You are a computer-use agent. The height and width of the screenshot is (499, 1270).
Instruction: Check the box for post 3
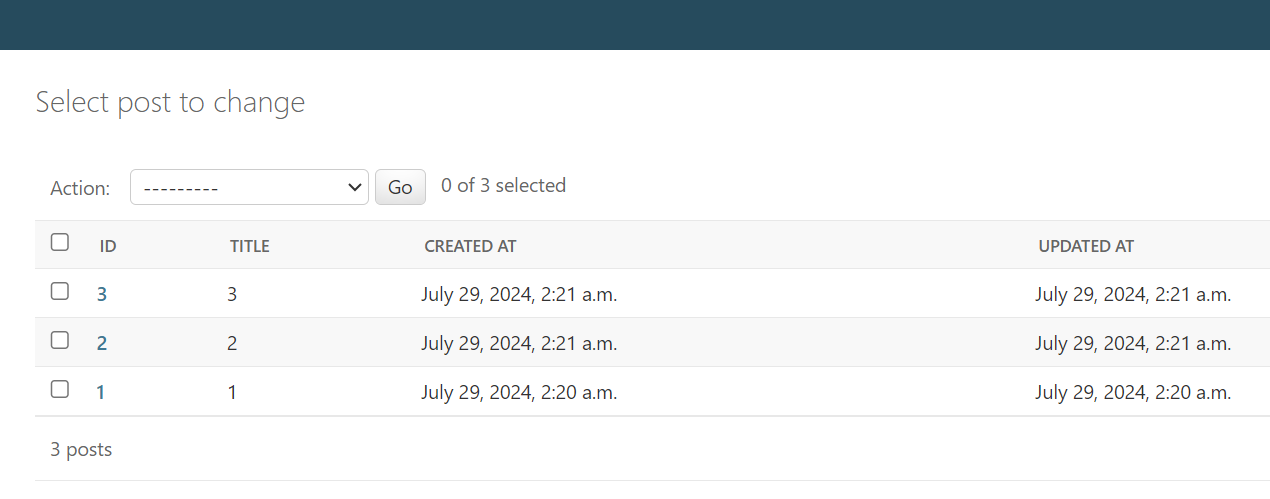coord(60,291)
